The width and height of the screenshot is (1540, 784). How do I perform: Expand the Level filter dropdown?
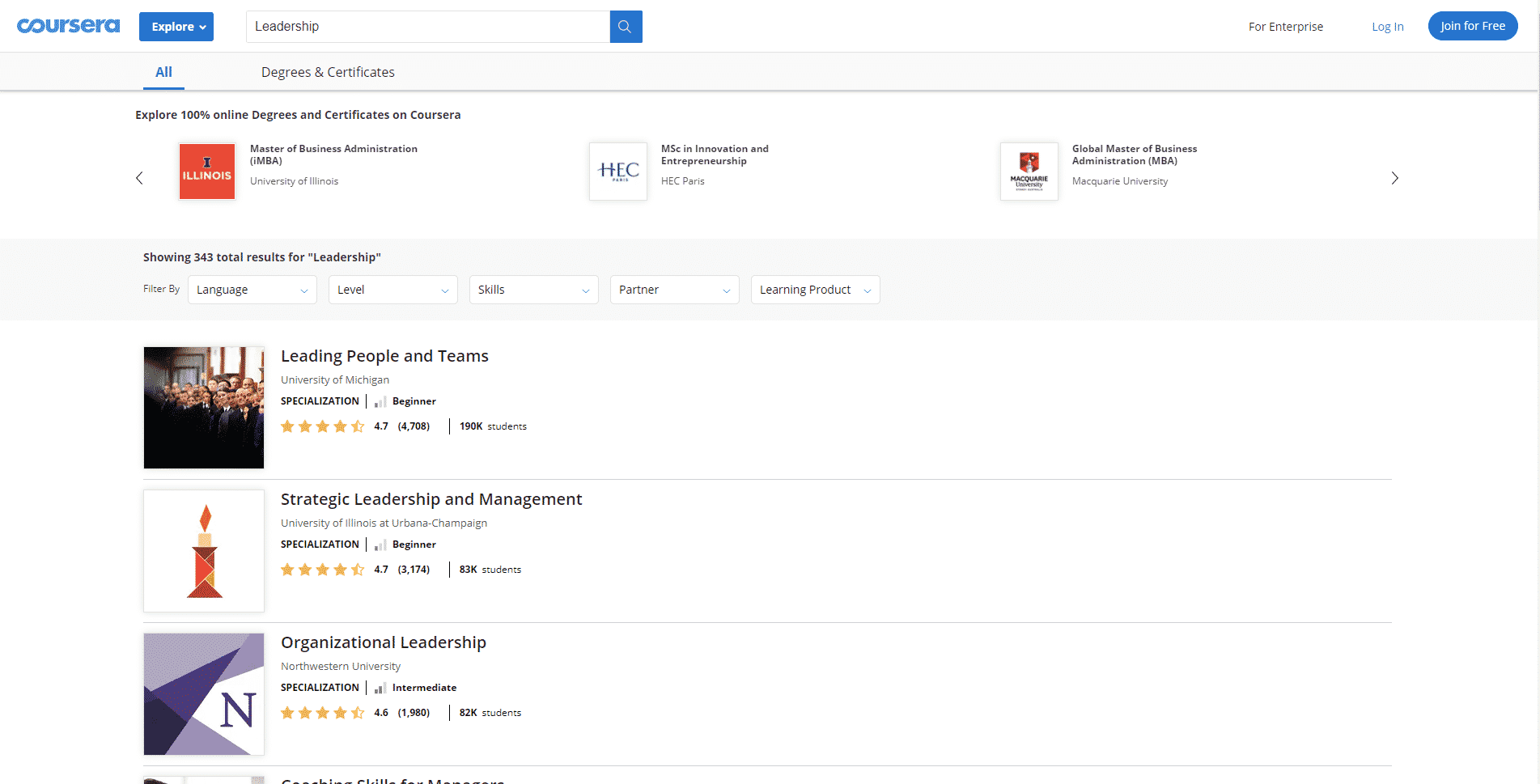tap(392, 290)
